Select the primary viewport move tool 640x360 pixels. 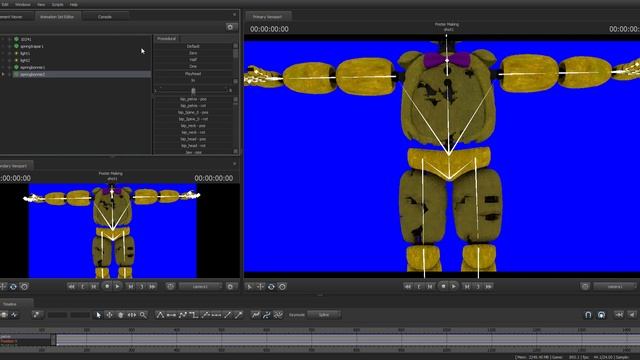[x=260, y=287]
